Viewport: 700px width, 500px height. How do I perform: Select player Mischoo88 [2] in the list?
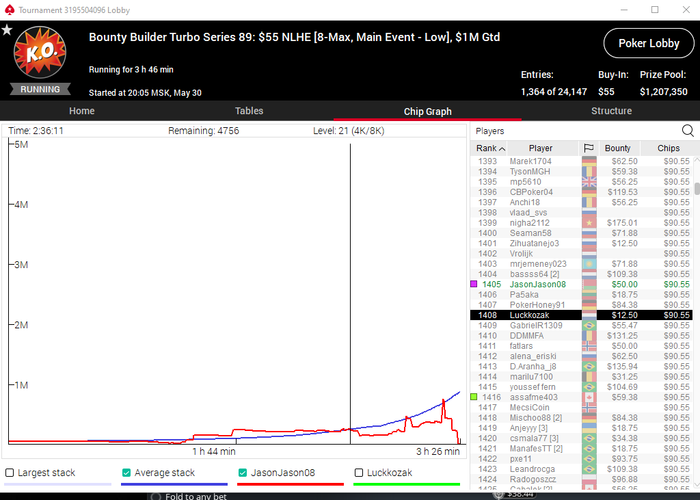tap(581, 418)
